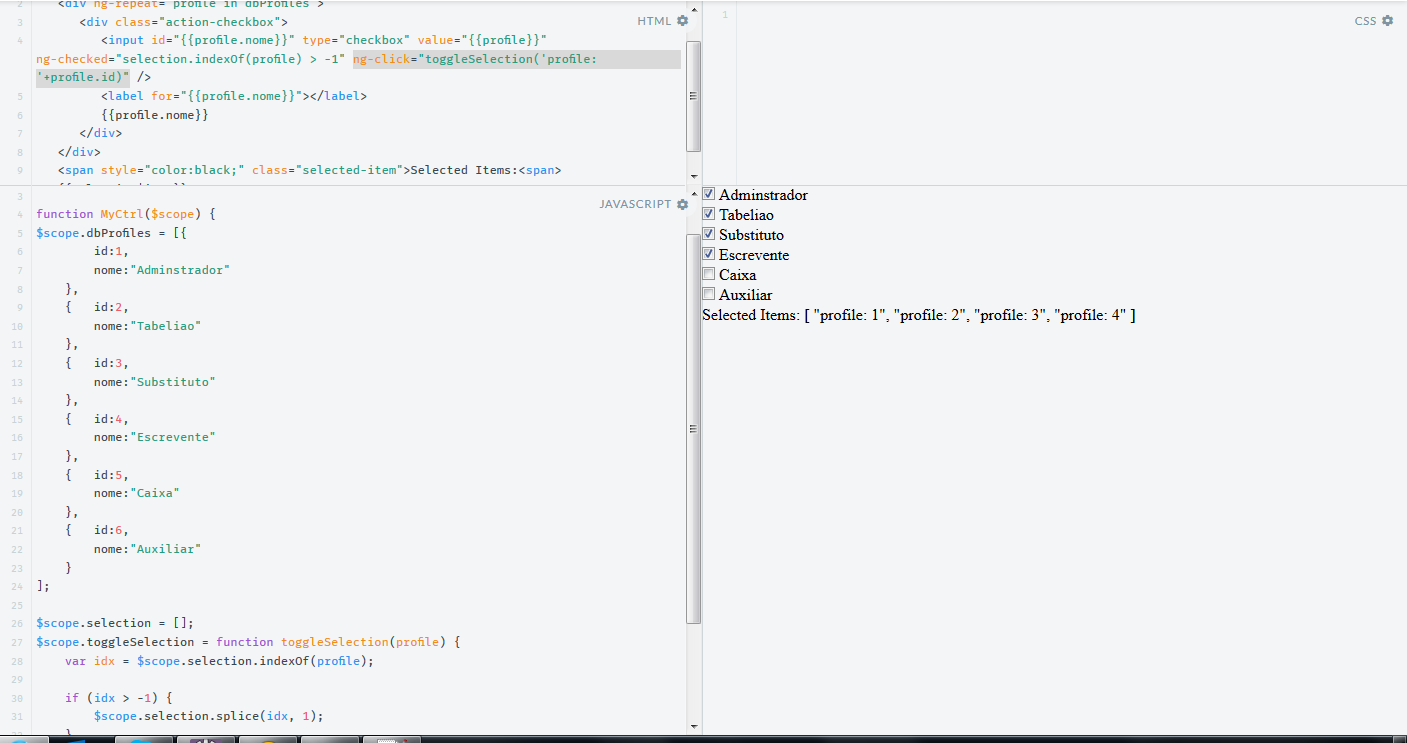1407x743 pixels.
Task: Click the HTML line '{{profile.nome}}'
Action: [x=155, y=115]
